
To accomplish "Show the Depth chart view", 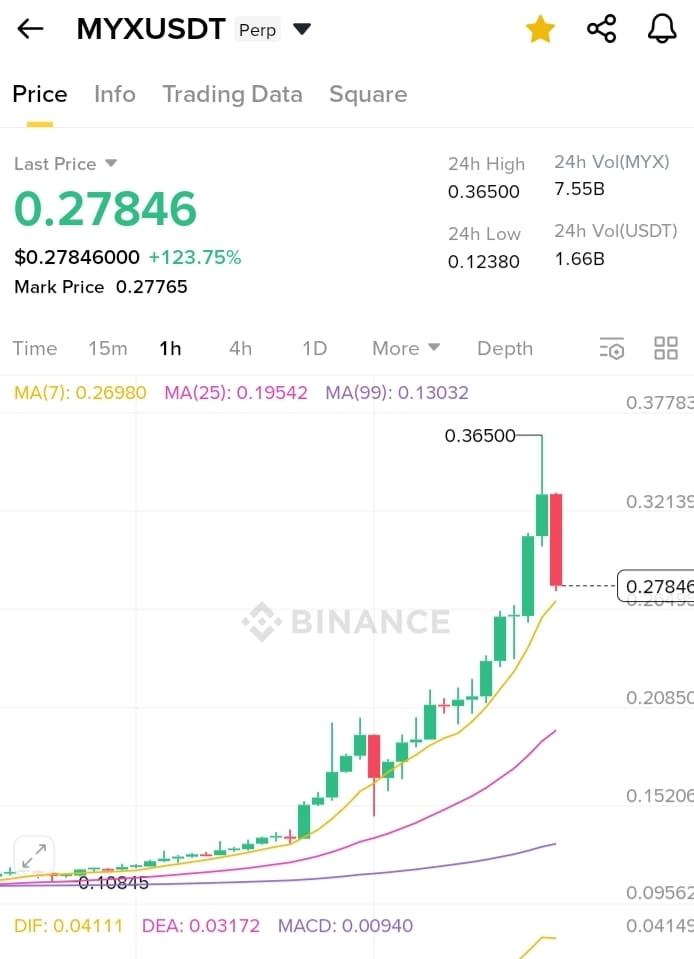I will (505, 348).
